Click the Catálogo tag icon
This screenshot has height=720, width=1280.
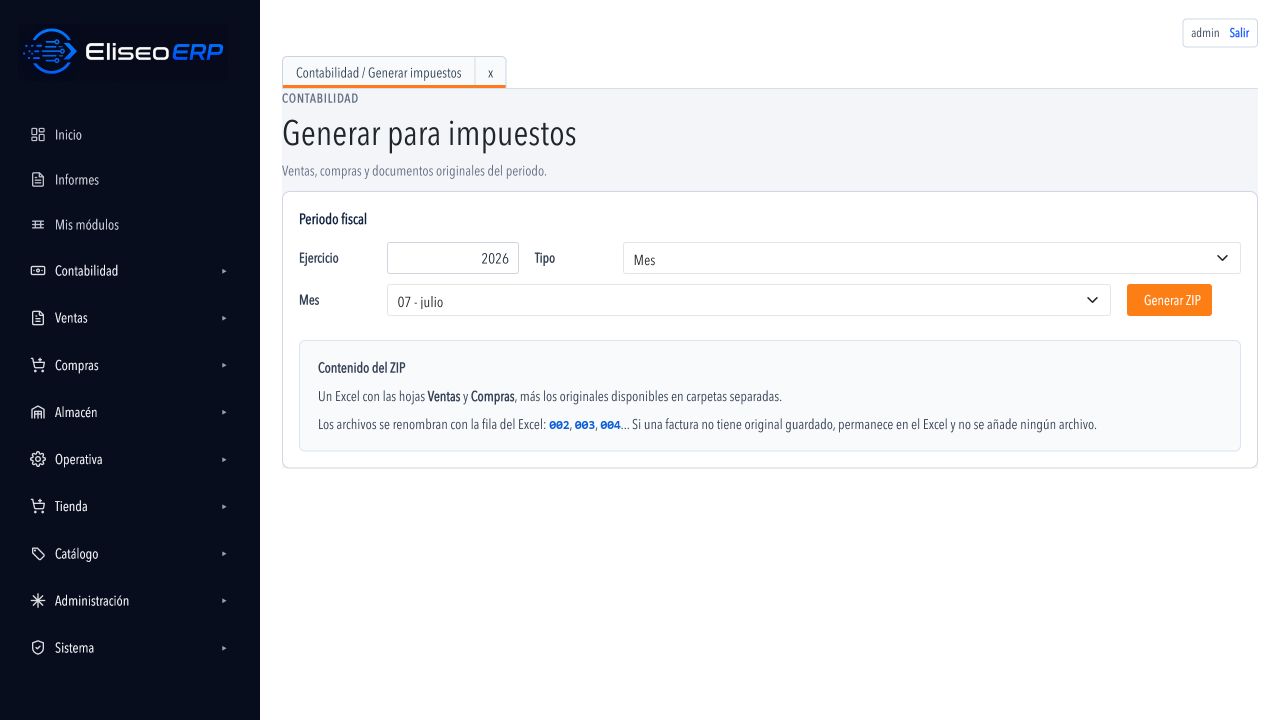[x=38, y=553]
